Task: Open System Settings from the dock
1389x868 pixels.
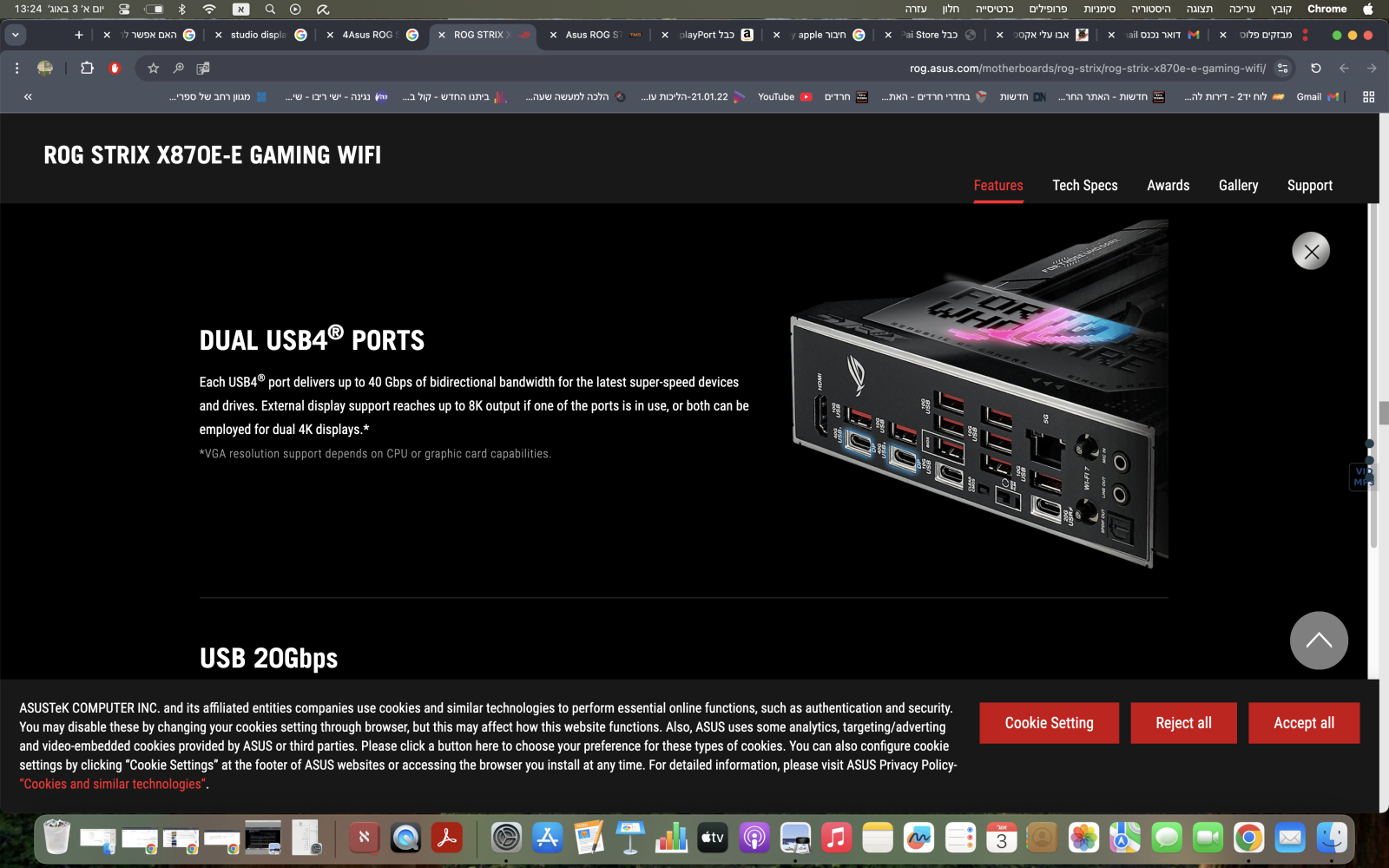Action: pos(506,838)
